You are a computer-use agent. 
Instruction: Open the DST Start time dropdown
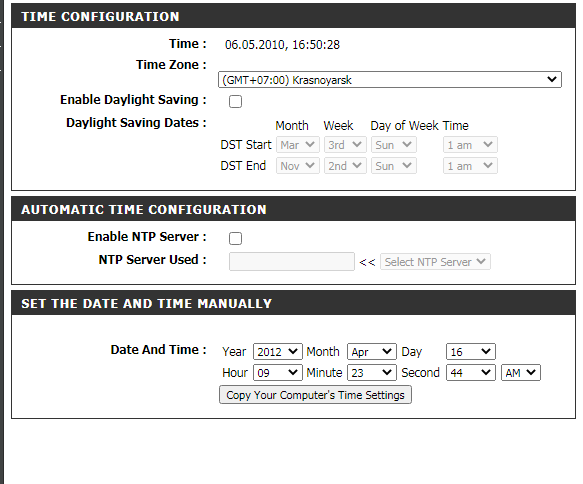click(470, 145)
